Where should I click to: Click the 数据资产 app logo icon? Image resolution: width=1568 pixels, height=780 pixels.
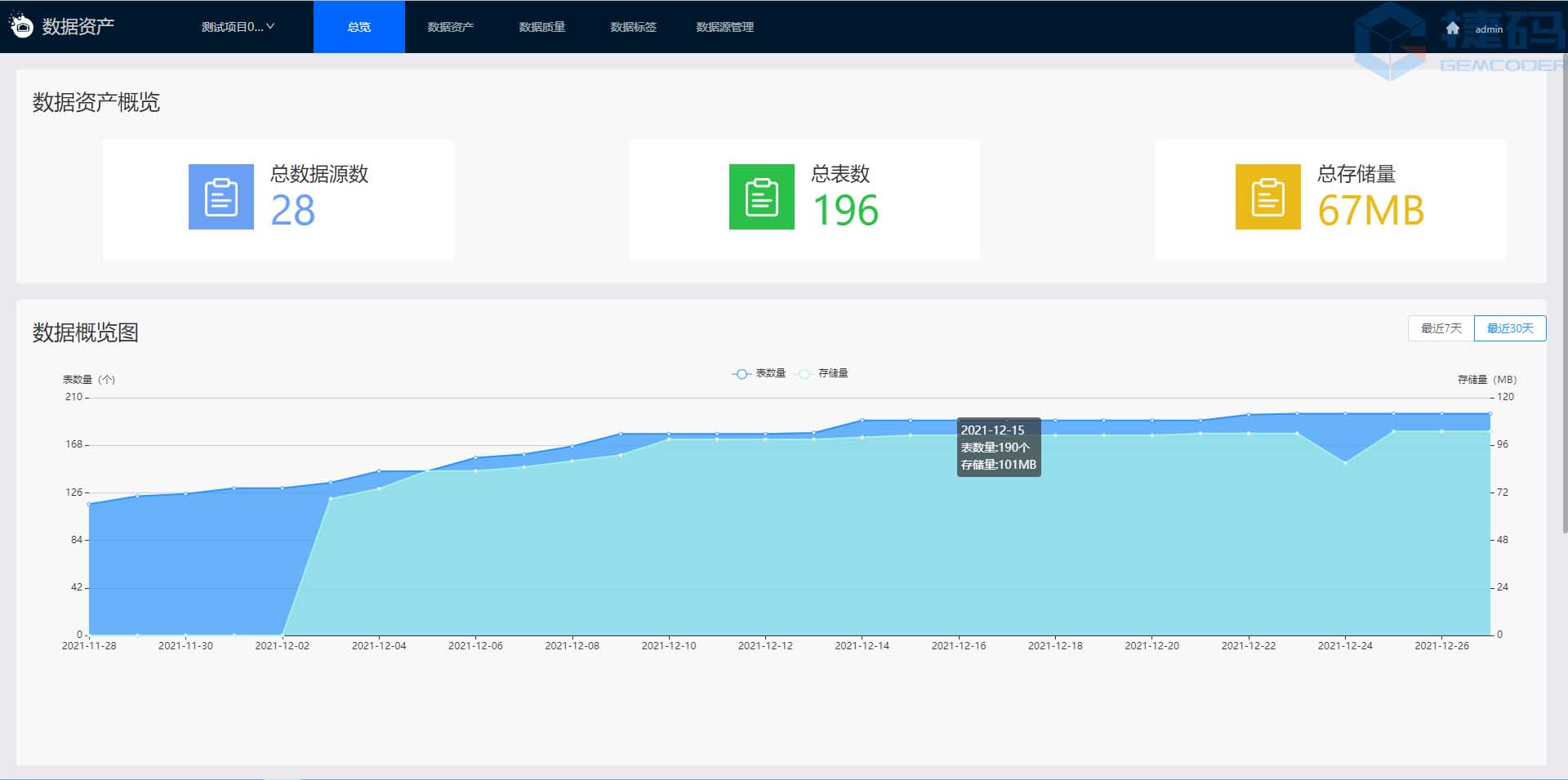point(21,26)
